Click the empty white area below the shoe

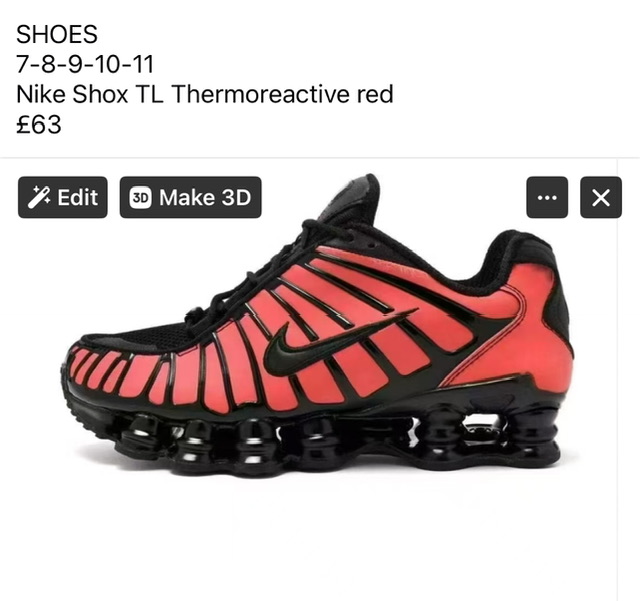[316, 539]
